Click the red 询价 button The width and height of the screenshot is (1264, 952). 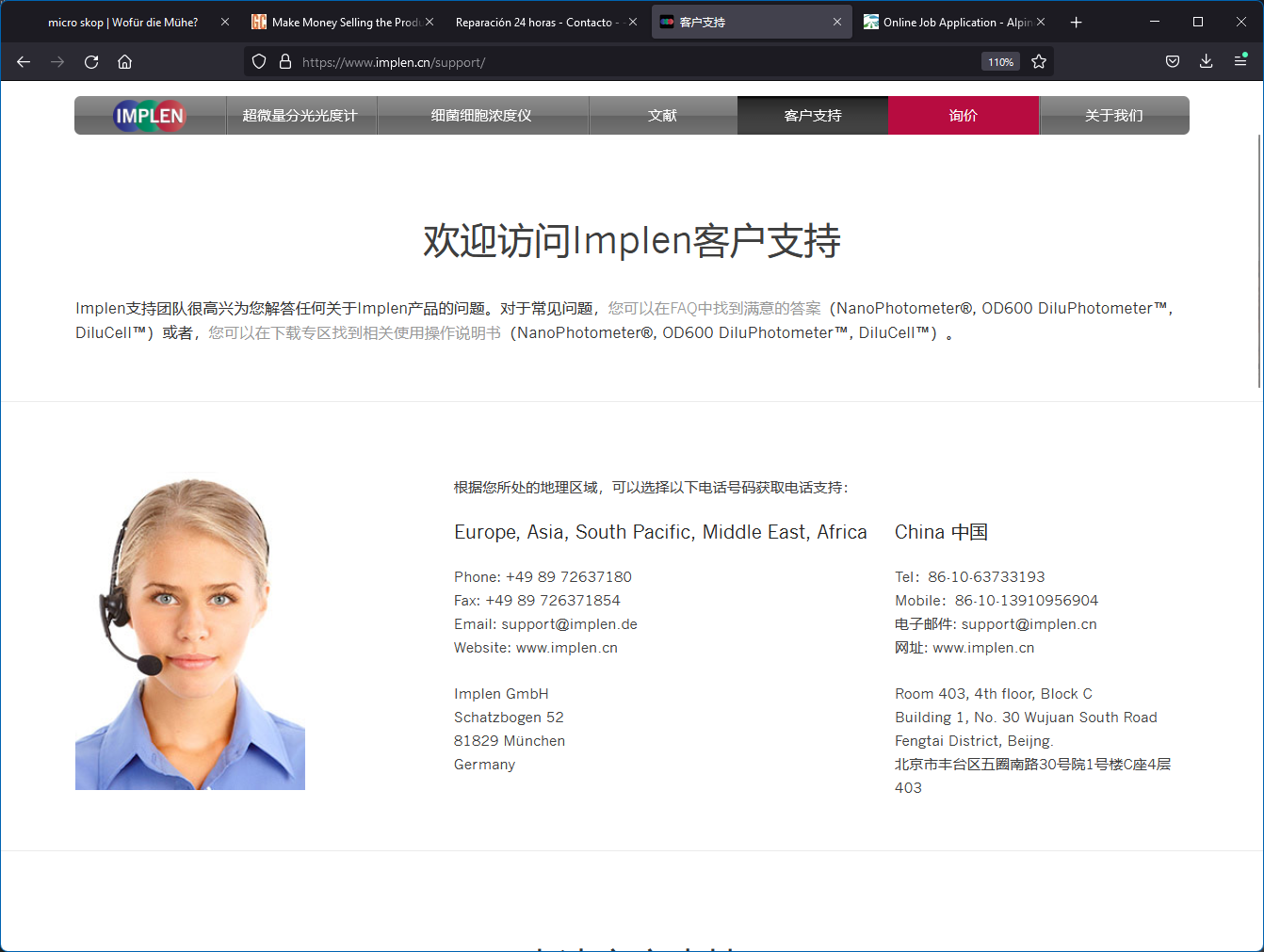pos(964,116)
